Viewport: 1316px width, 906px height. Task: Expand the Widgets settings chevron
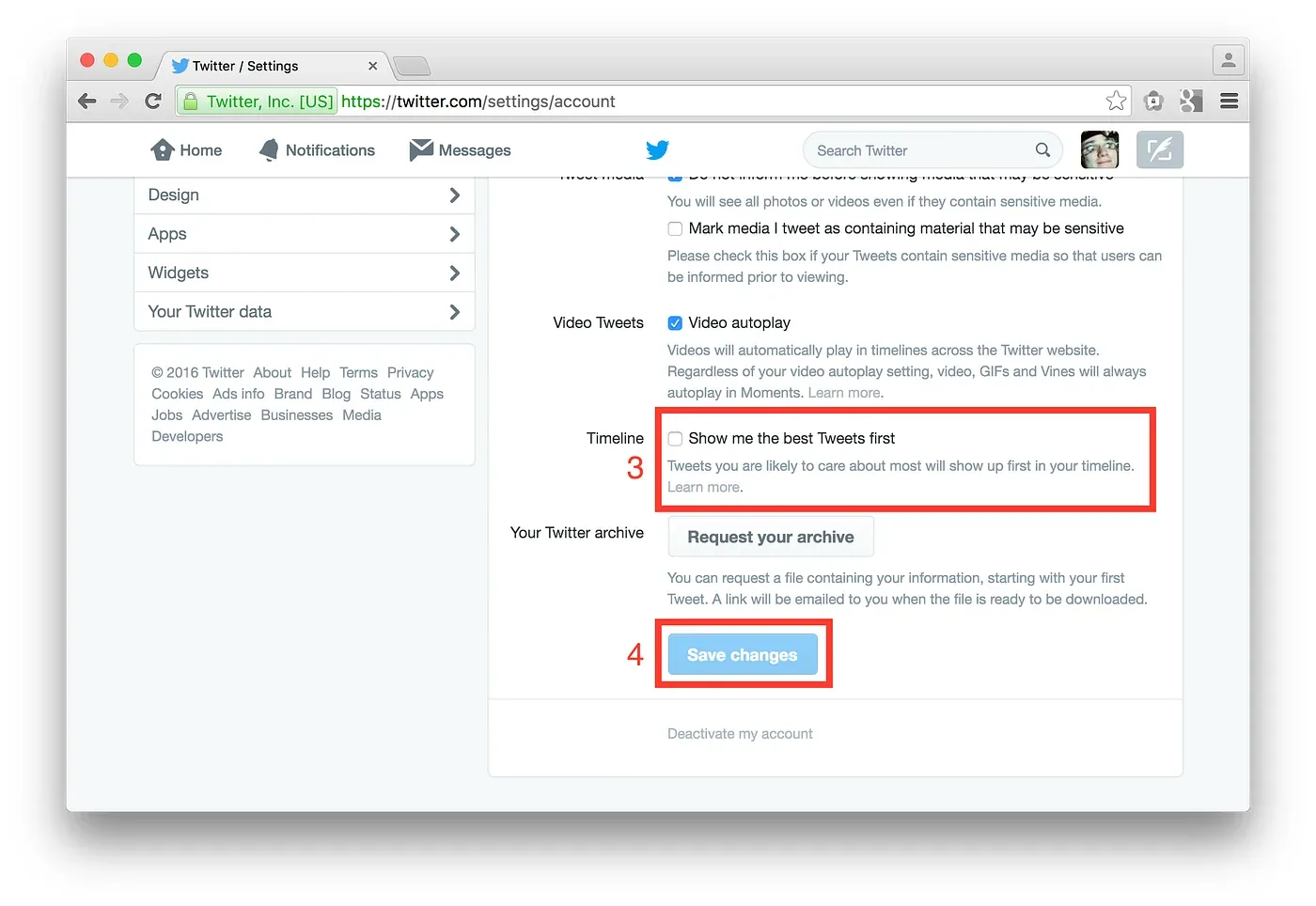coord(455,273)
